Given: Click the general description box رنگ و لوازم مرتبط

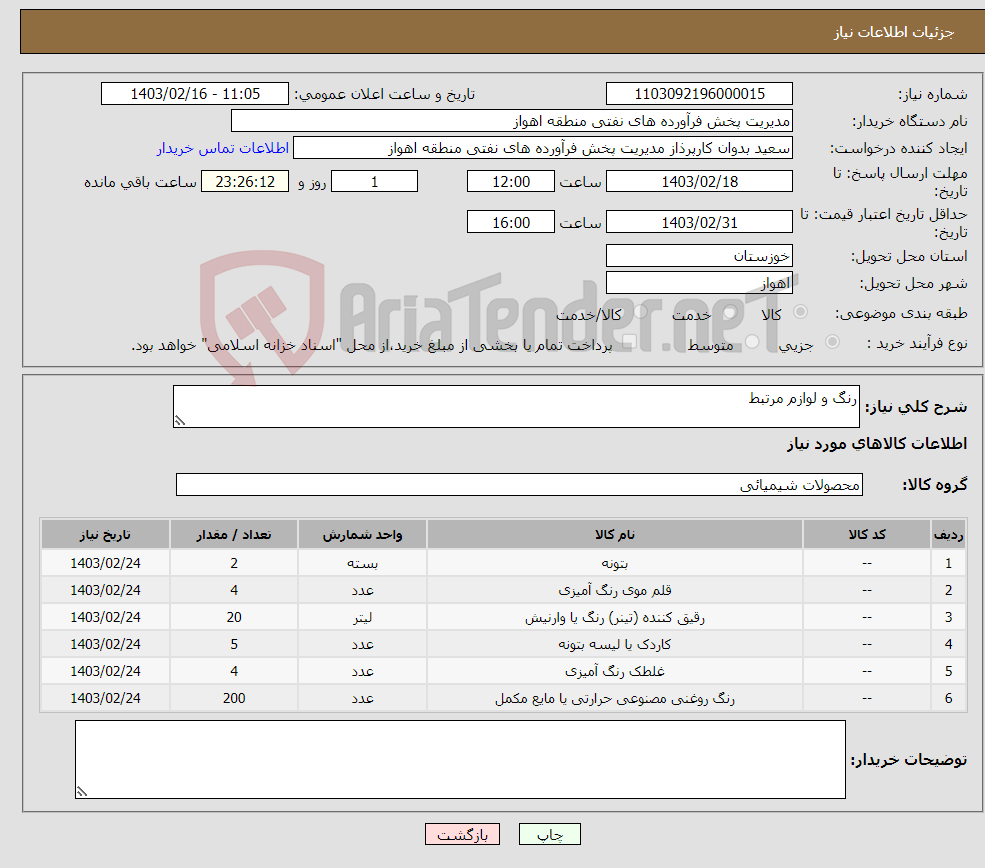Looking at the screenshot, I should (516, 406).
